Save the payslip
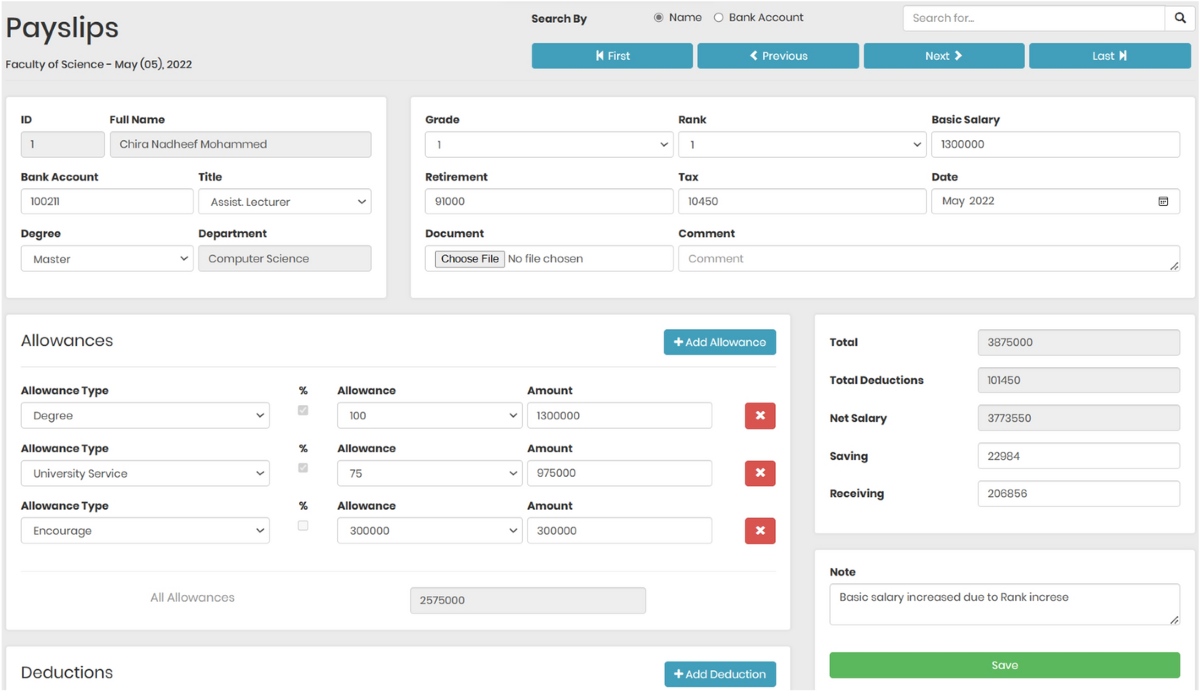 [1004, 665]
